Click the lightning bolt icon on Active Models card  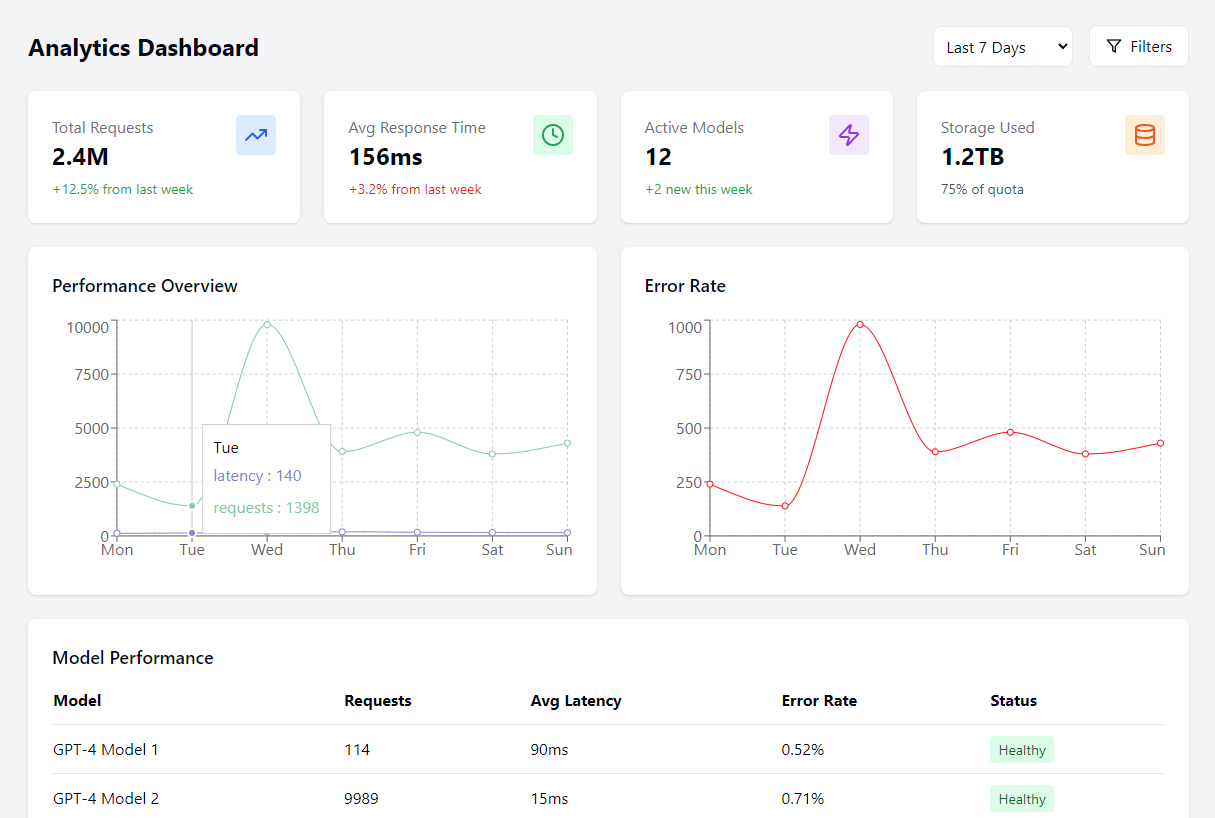[x=848, y=135]
